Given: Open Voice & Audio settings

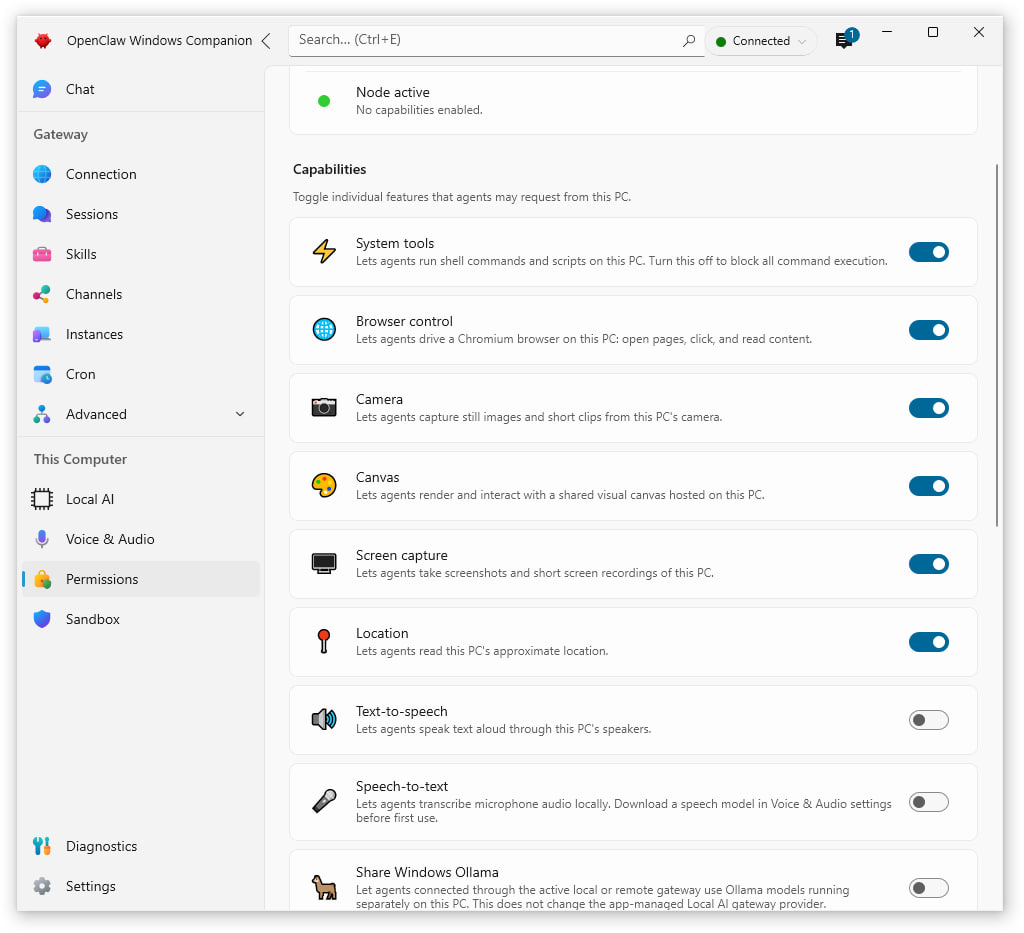Looking at the screenshot, I should pyautogui.click(x=141, y=539).
